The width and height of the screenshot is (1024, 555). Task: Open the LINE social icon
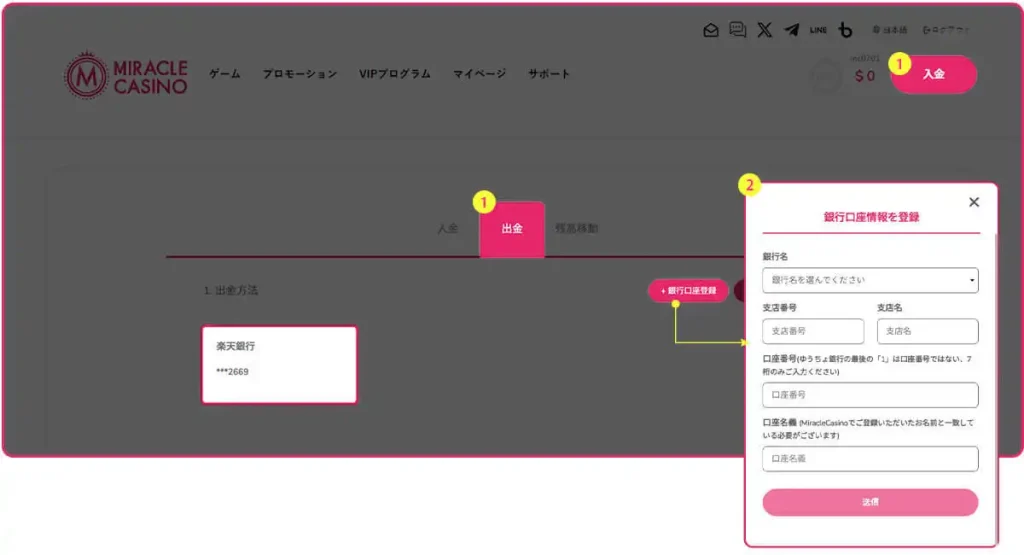[x=818, y=30]
